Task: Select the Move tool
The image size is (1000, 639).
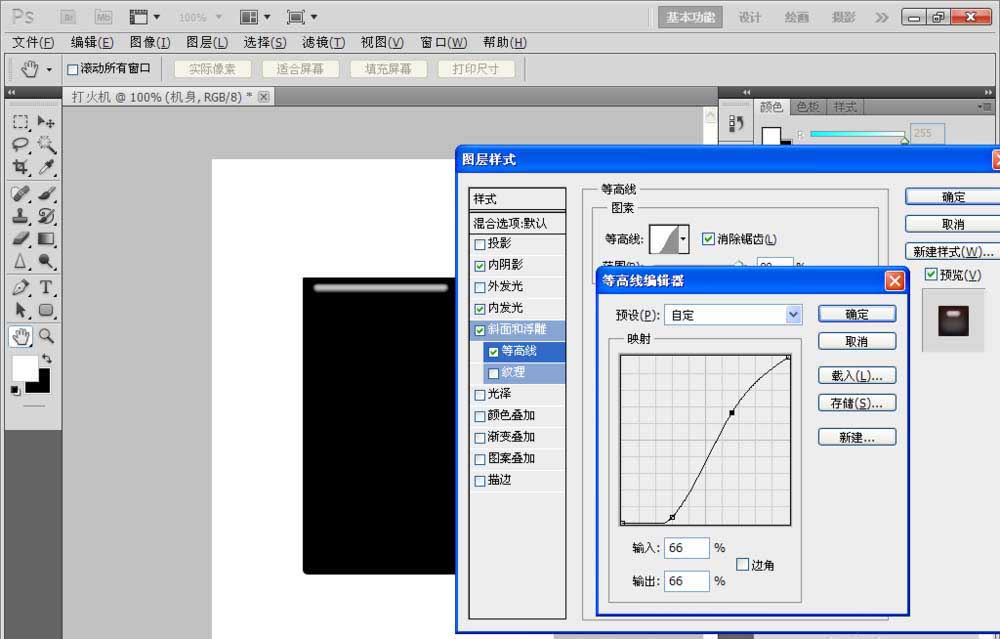Action: 46,121
